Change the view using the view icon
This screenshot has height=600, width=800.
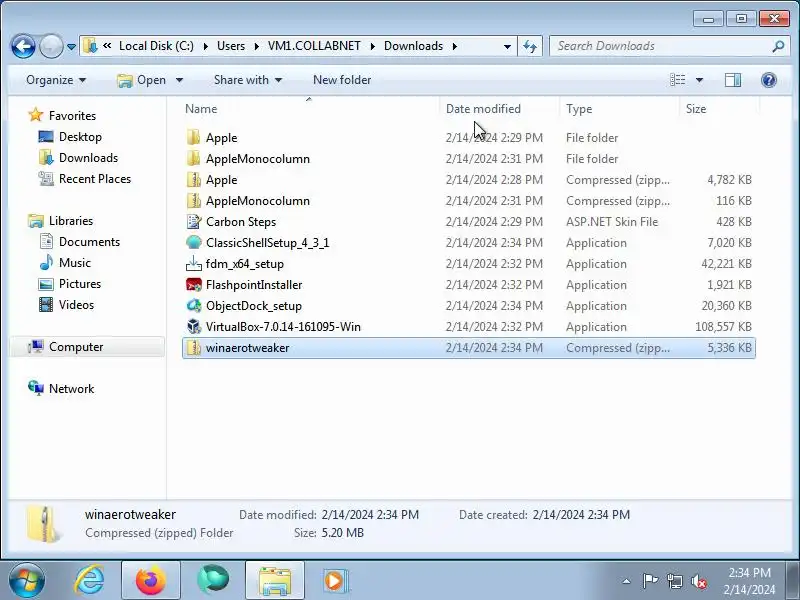tap(678, 80)
